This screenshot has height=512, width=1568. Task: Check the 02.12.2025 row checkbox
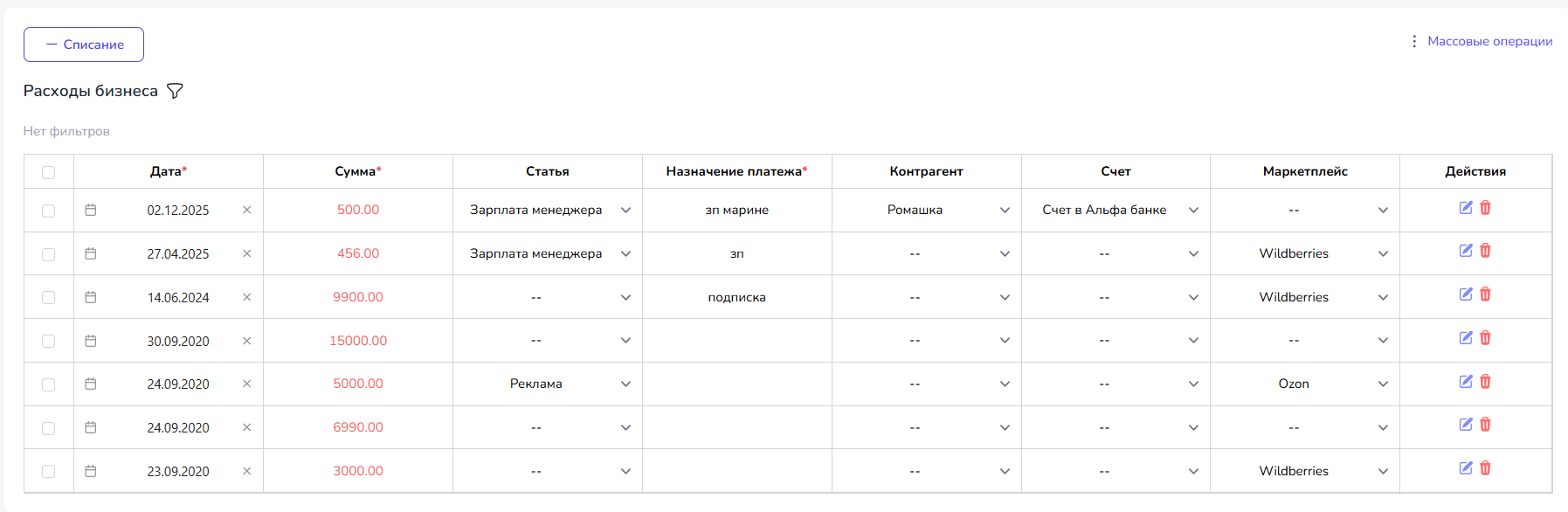[x=49, y=211]
